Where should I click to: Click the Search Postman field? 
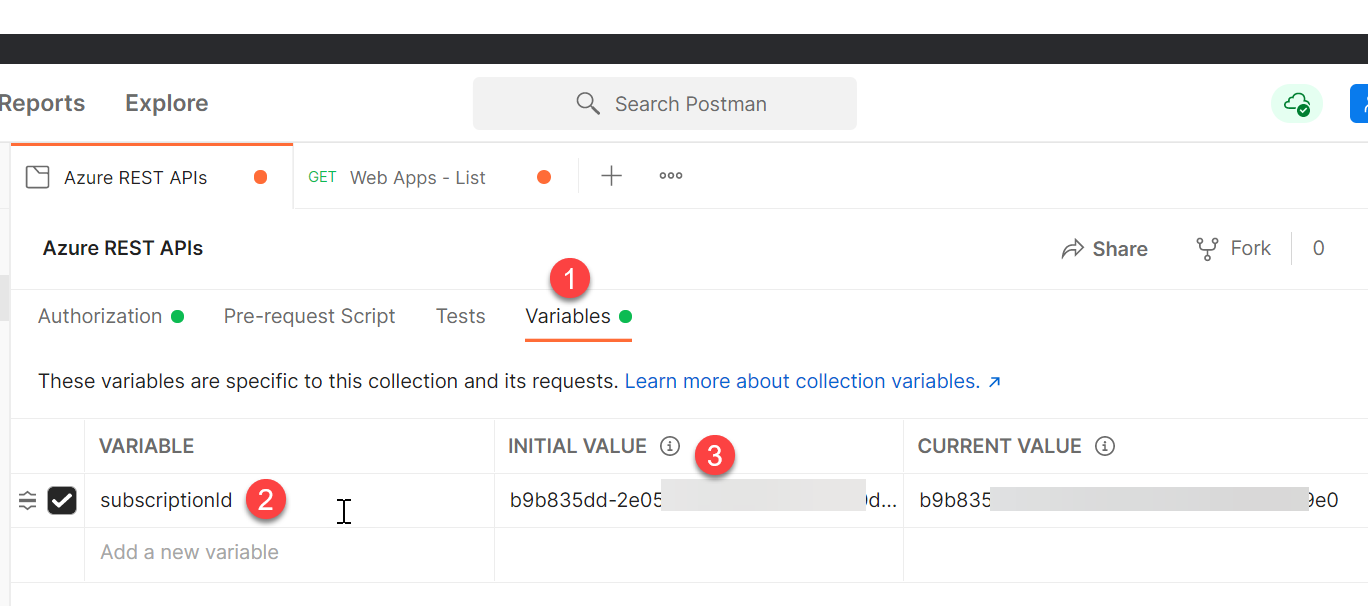[665, 103]
